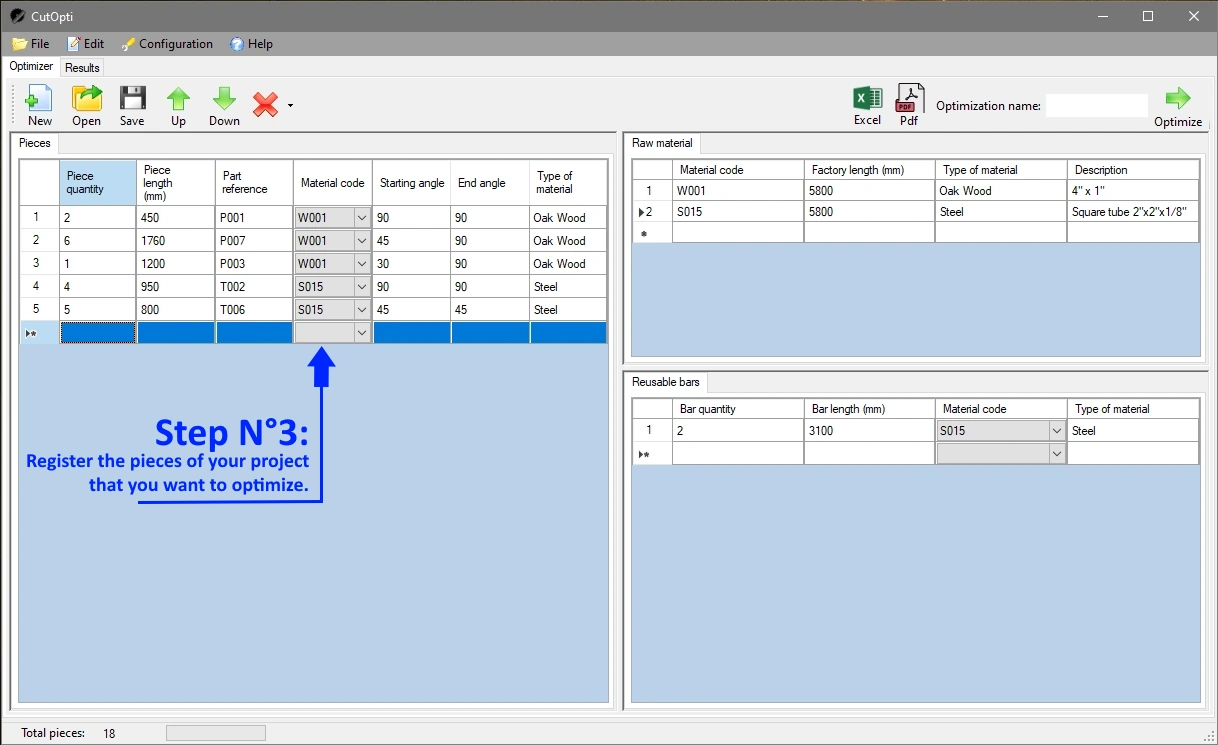Switch to the Results tab
Screen dimensions: 1218x745
[82, 68]
